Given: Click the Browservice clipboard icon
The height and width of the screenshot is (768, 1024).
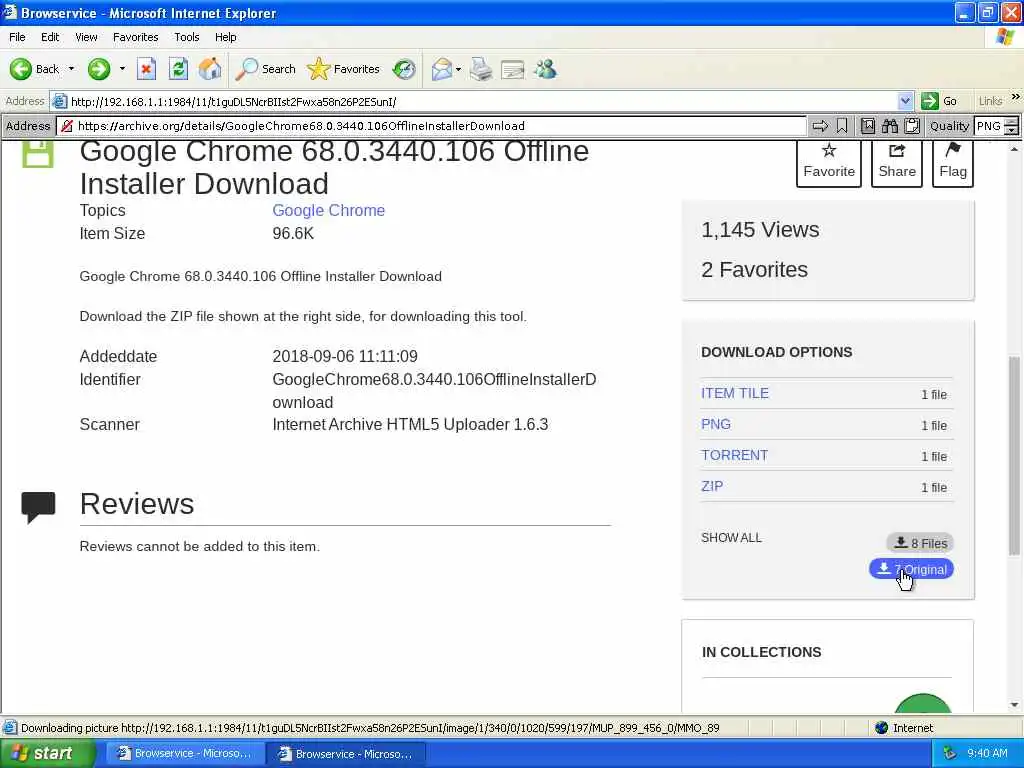Looking at the screenshot, I should coord(912,126).
